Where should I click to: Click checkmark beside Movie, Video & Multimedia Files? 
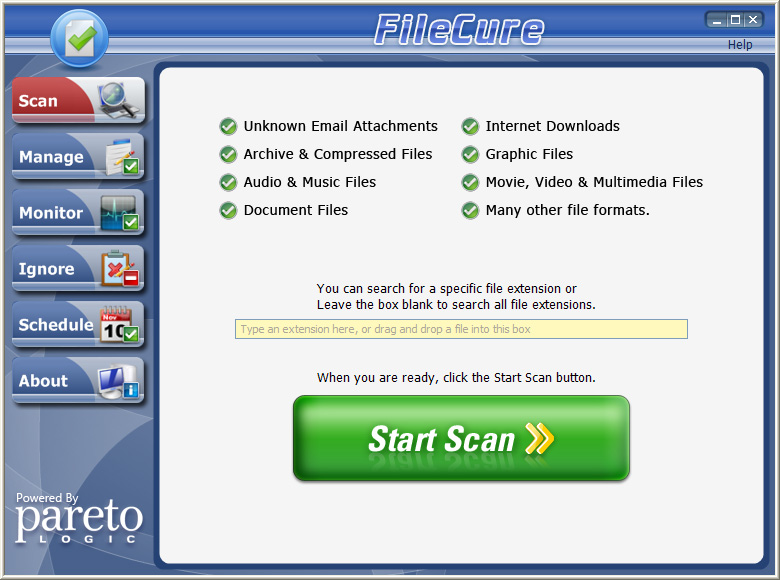[470, 183]
